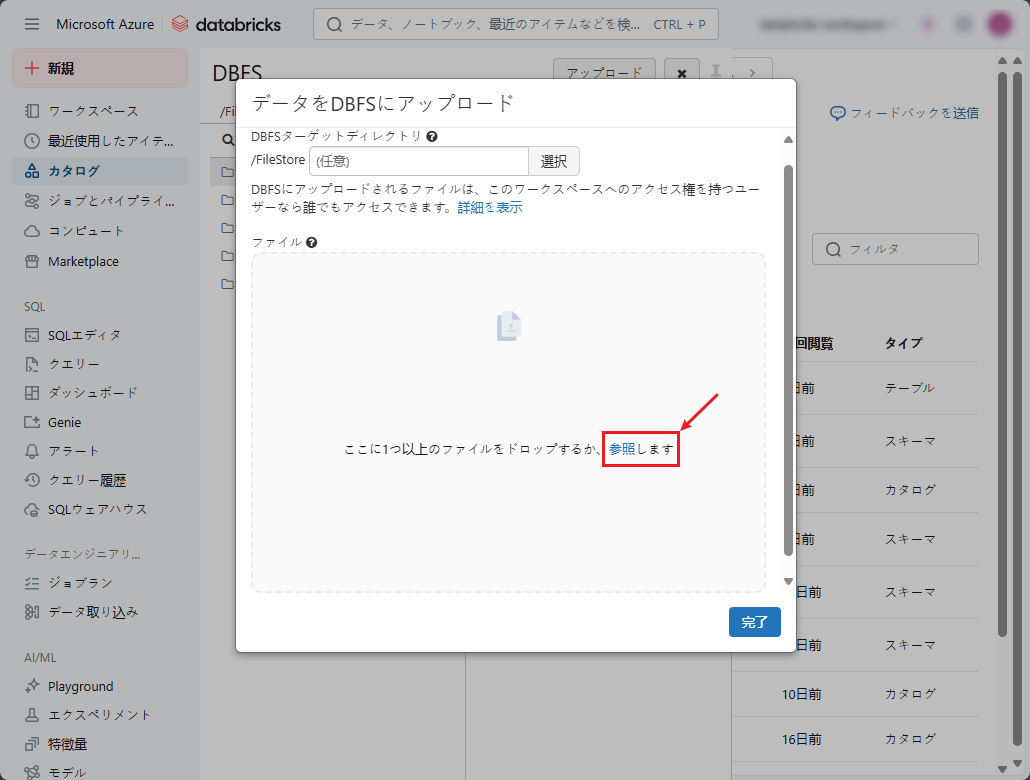1030x780 pixels.
Task: Click the target directory (任意) input field
Action: point(418,161)
